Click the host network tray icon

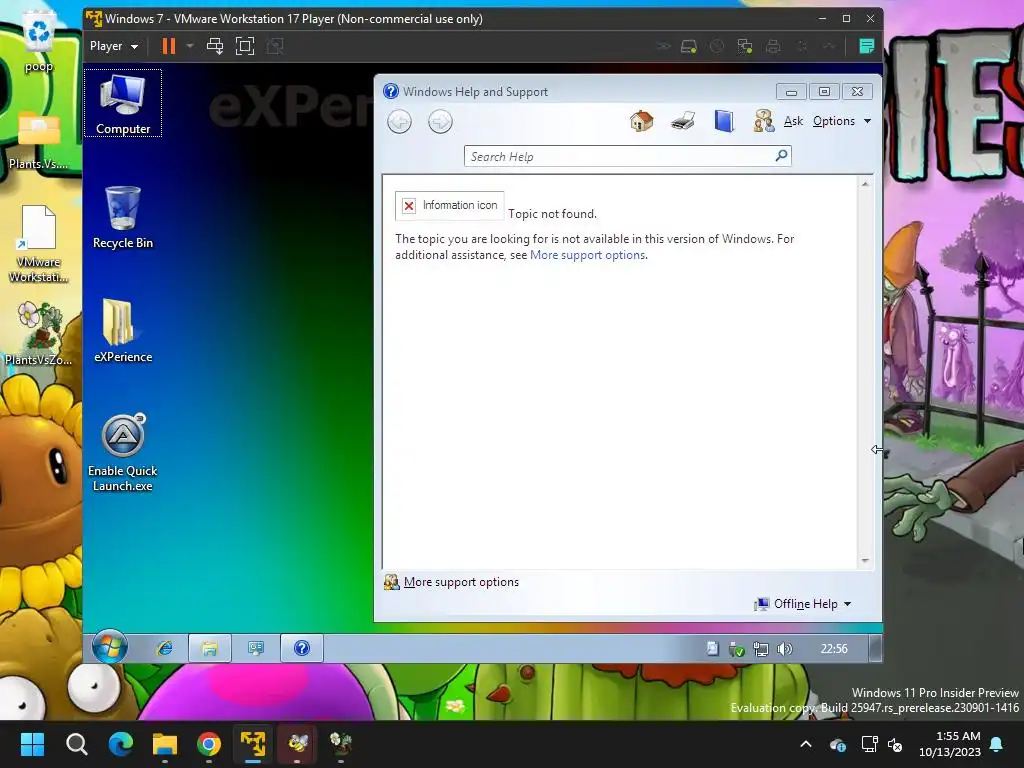click(869, 744)
